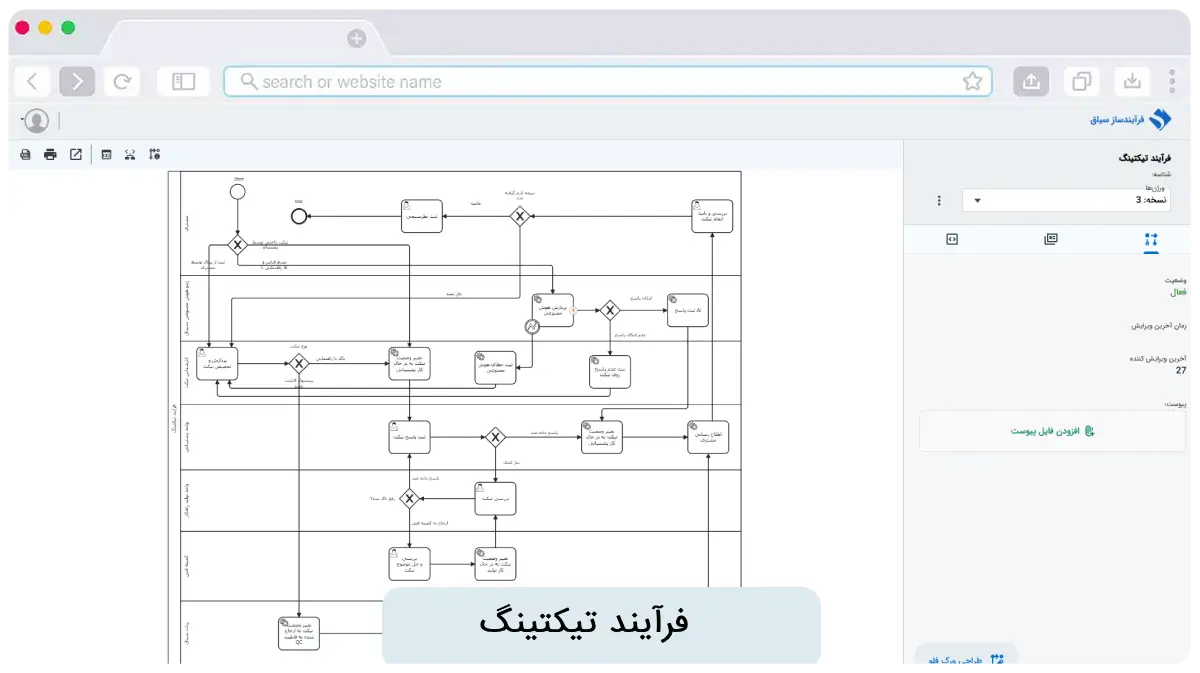The width and height of the screenshot is (1200, 673).
Task: Select the ثبت عدم پاسخ روی تیکت task
Action: (x=610, y=371)
